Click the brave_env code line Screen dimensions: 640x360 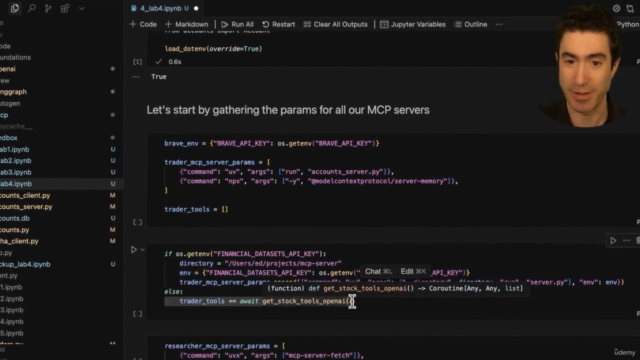[x=271, y=143]
